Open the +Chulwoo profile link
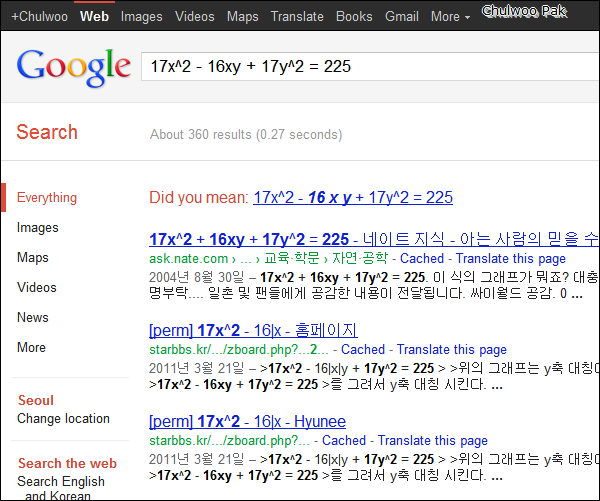Viewport: 600px width, 501px height. pyautogui.click(x=39, y=16)
